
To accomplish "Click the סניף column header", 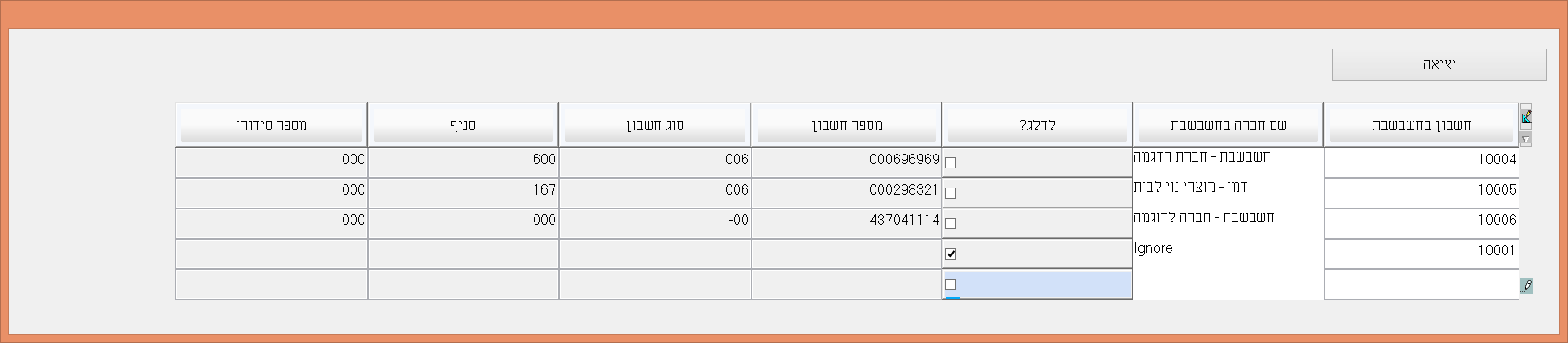I will [463, 125].
